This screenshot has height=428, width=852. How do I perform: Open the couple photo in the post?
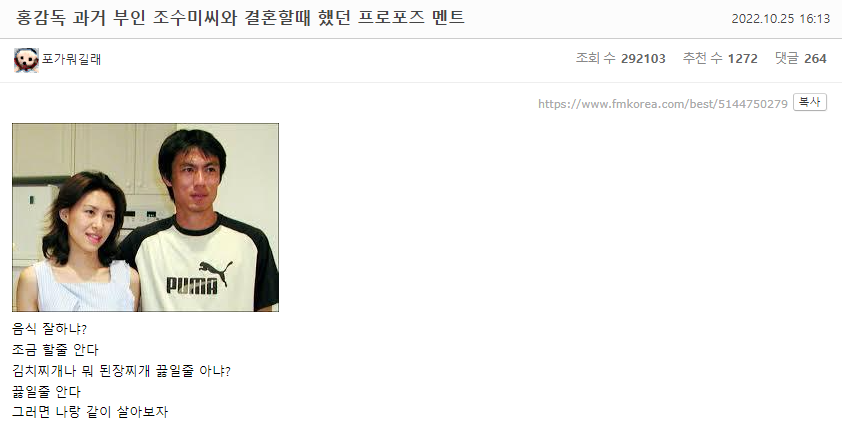(146, 217)
